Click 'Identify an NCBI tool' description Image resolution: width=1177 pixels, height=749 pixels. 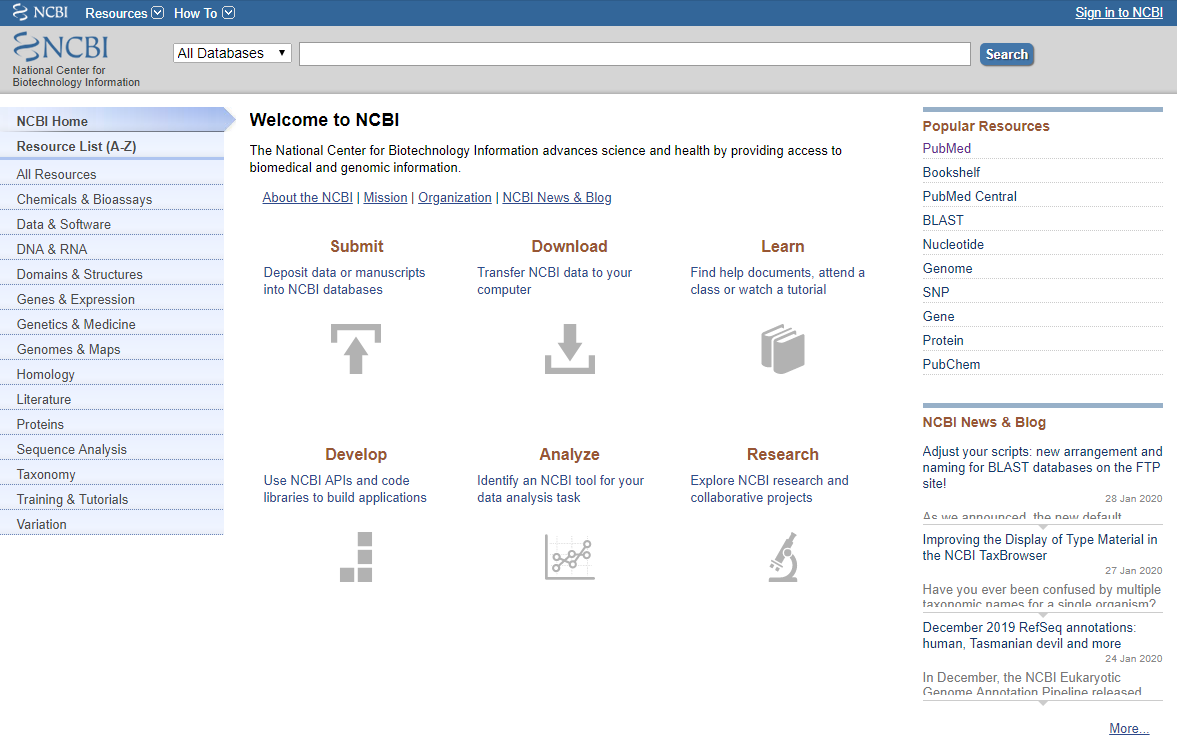(560, 489)
